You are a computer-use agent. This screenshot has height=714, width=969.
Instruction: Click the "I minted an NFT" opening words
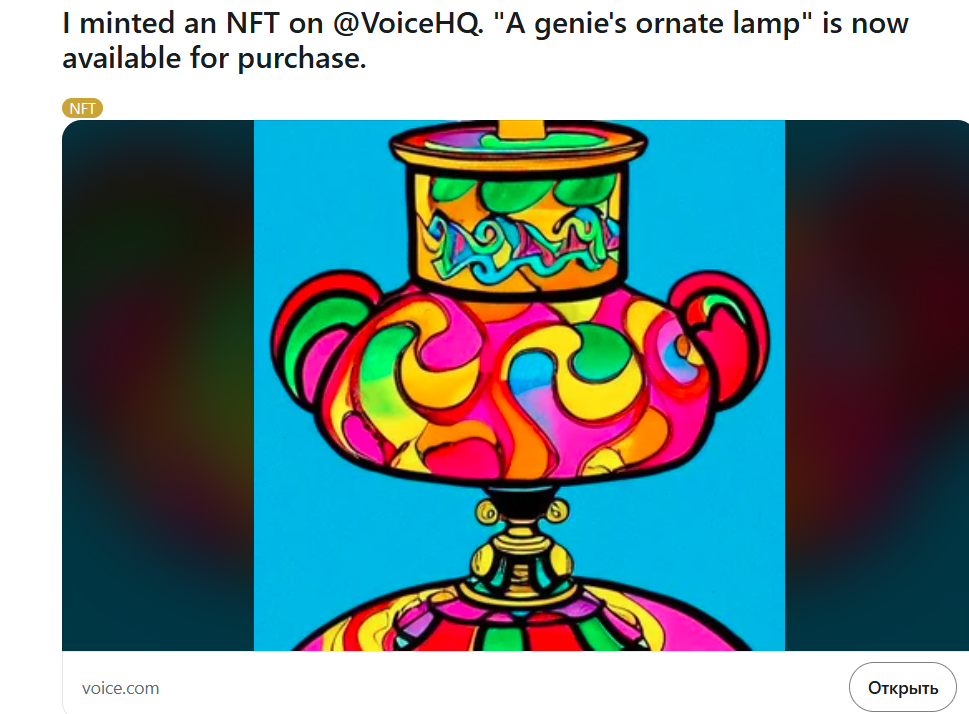coord(171,24)
